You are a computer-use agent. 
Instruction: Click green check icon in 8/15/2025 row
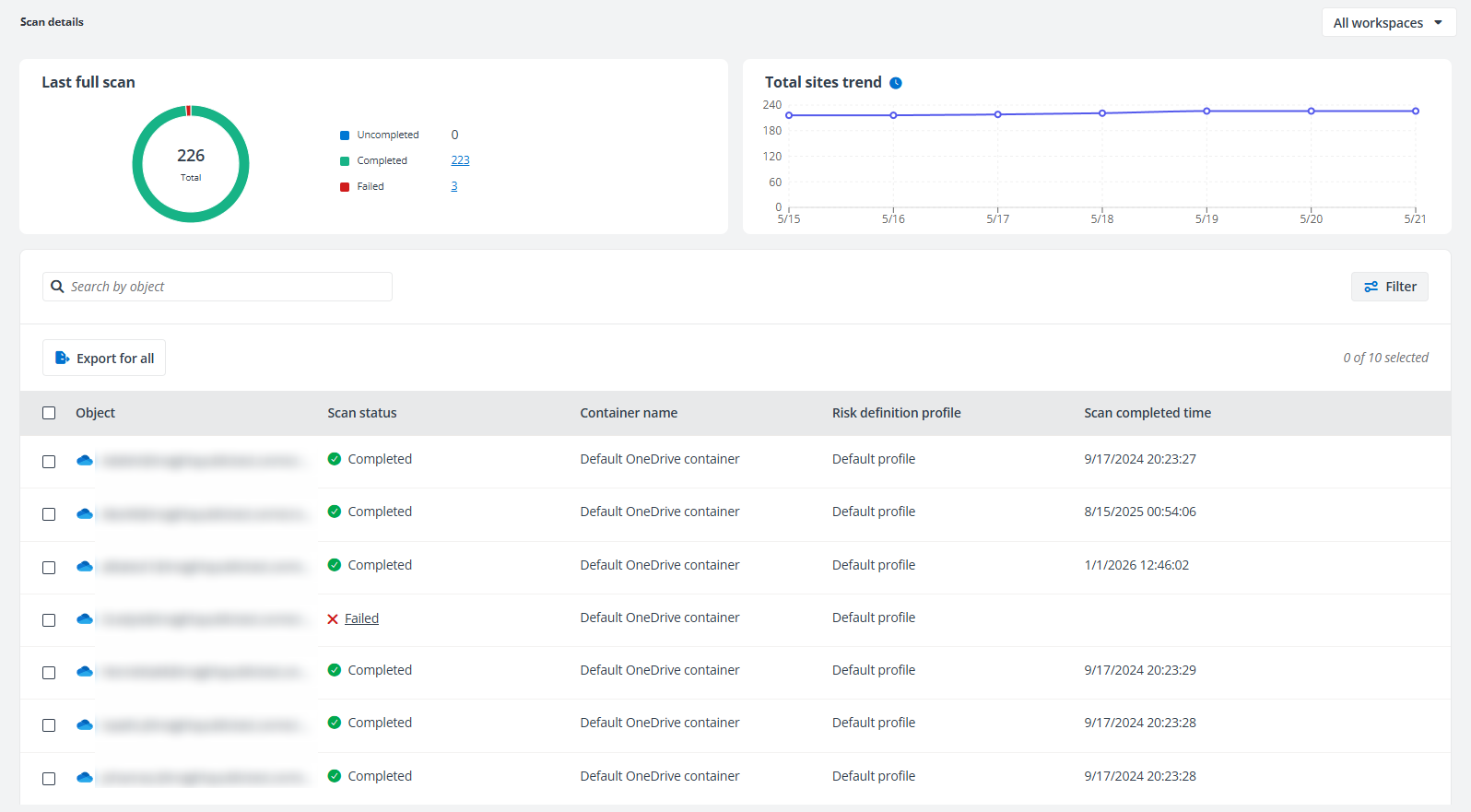pyautogui.click(x=335, y=512)
